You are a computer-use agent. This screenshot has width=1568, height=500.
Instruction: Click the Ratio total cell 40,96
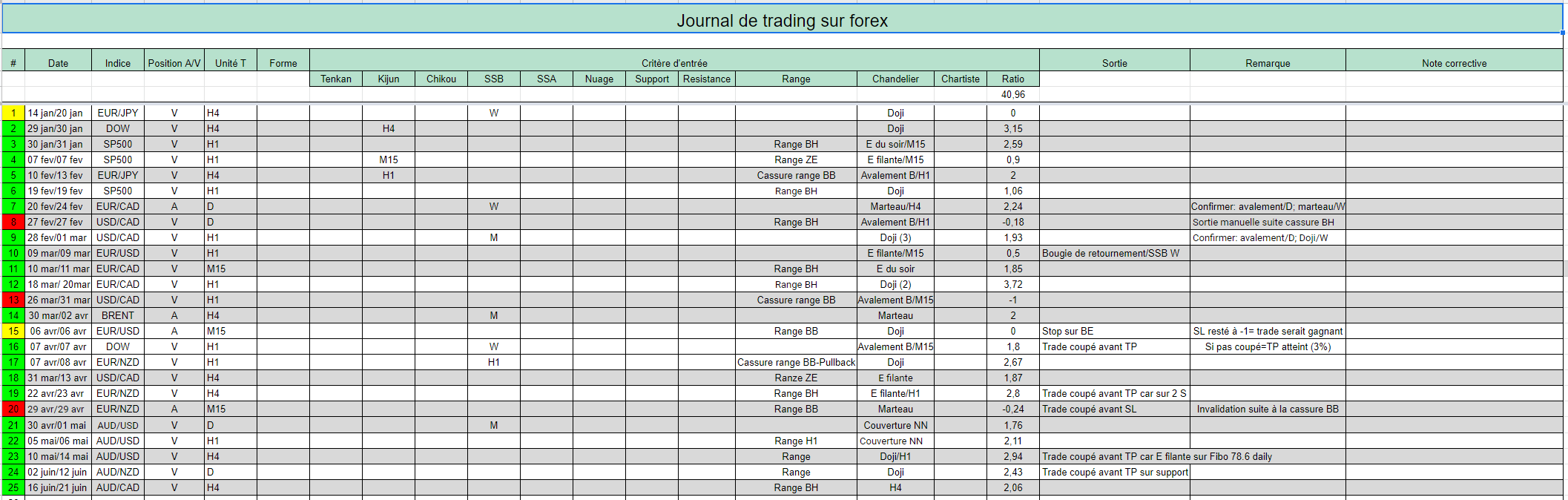click(x=1013, y=94)
